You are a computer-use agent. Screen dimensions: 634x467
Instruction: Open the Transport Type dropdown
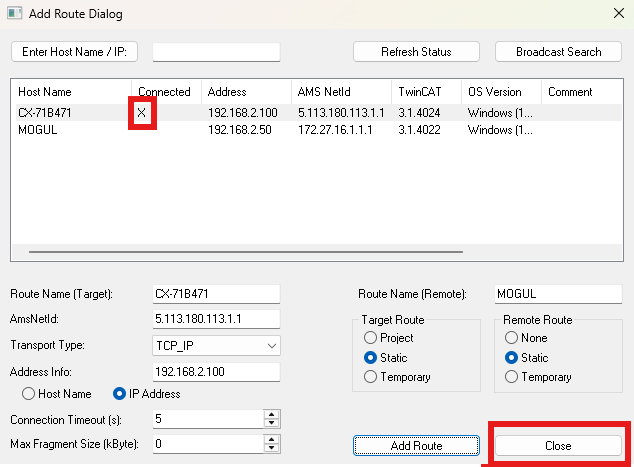[x=272, y=346]
